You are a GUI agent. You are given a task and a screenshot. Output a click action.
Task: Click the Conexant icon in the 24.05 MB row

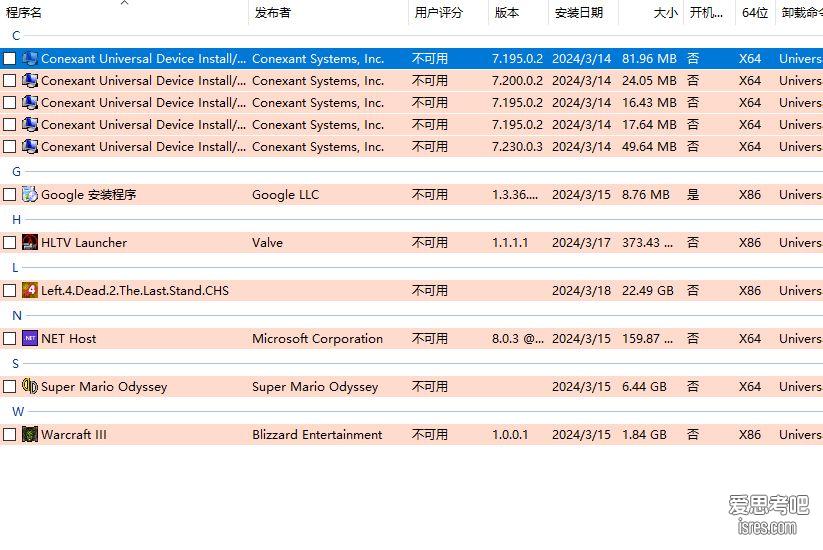[x=30, y=80]
